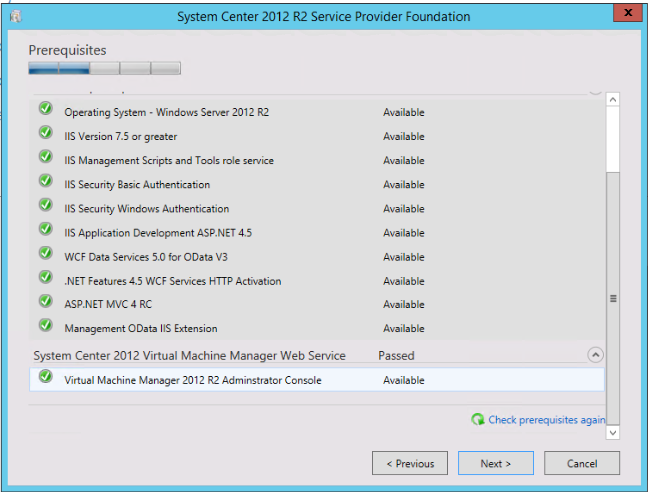This screenshot has height=492, width=648.
Task: Collapse the Virtual Machine Manager Web Service section
Action: tap(595, 355)
